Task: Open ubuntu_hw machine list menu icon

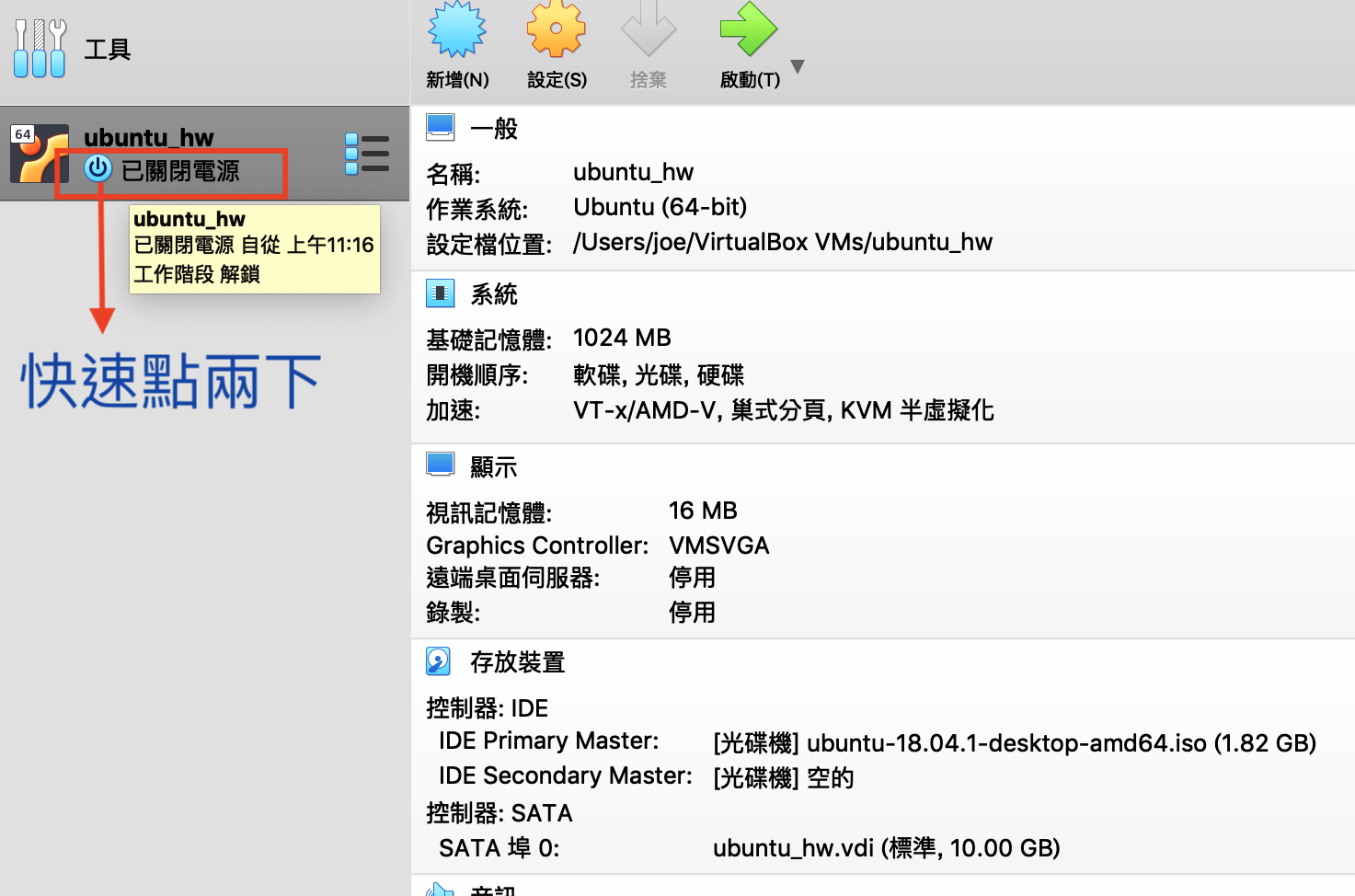Action: click(x=367, y=154)
